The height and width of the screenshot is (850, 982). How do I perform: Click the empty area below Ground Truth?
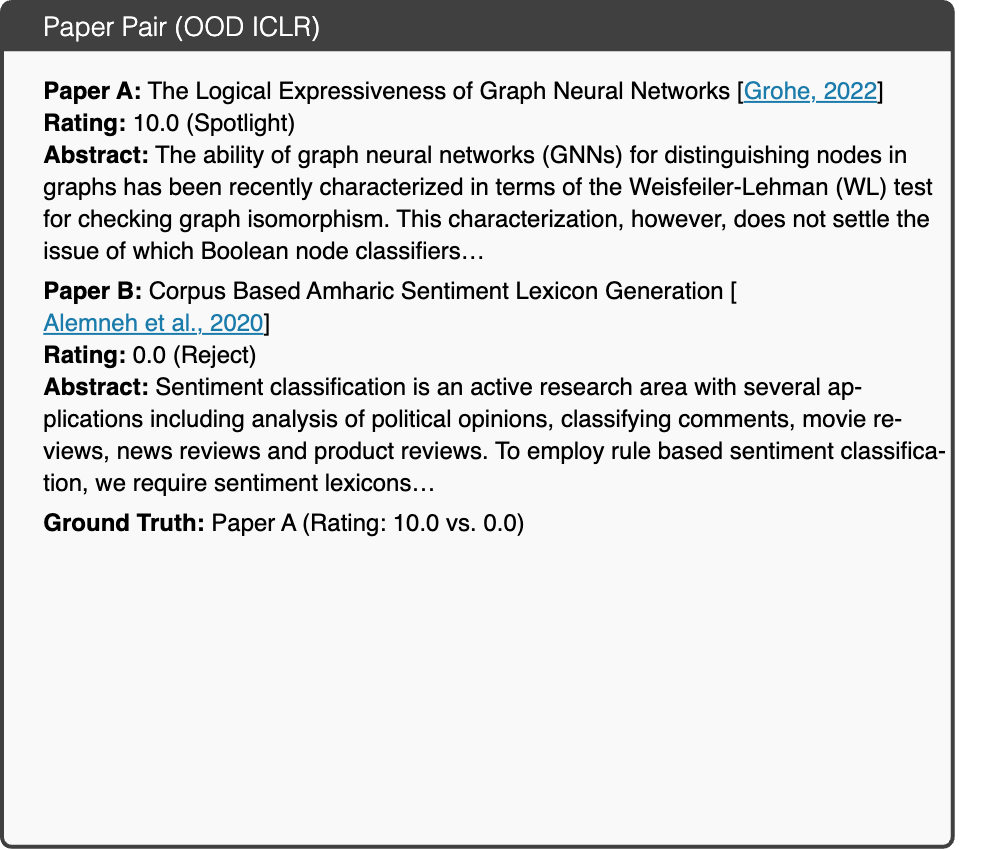tap(477, 689)
